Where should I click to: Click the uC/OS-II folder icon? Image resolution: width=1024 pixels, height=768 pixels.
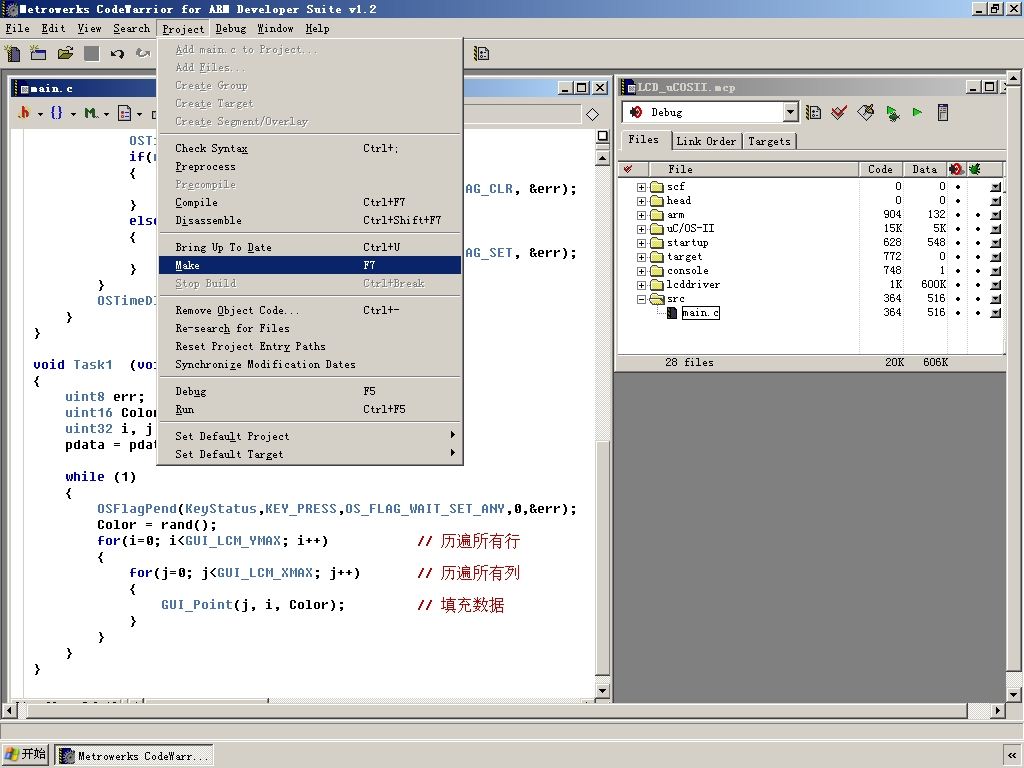[657, 229]
